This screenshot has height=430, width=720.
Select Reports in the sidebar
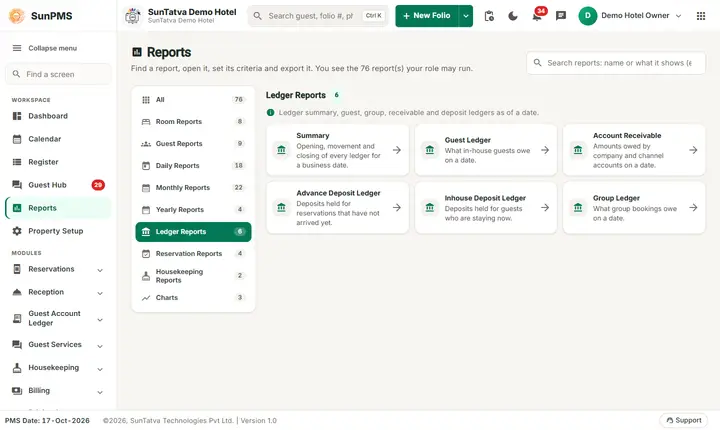point(58,208)
